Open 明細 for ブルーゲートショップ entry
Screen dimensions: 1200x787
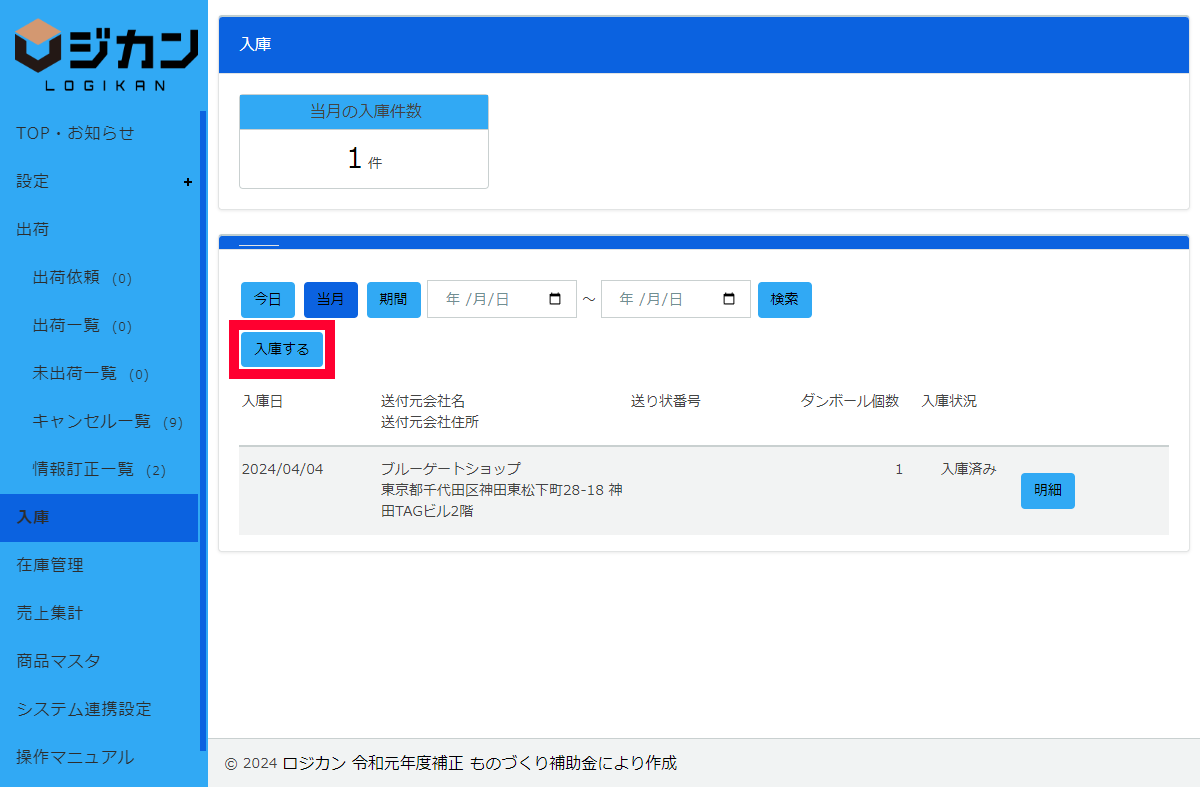point(1047,491)
